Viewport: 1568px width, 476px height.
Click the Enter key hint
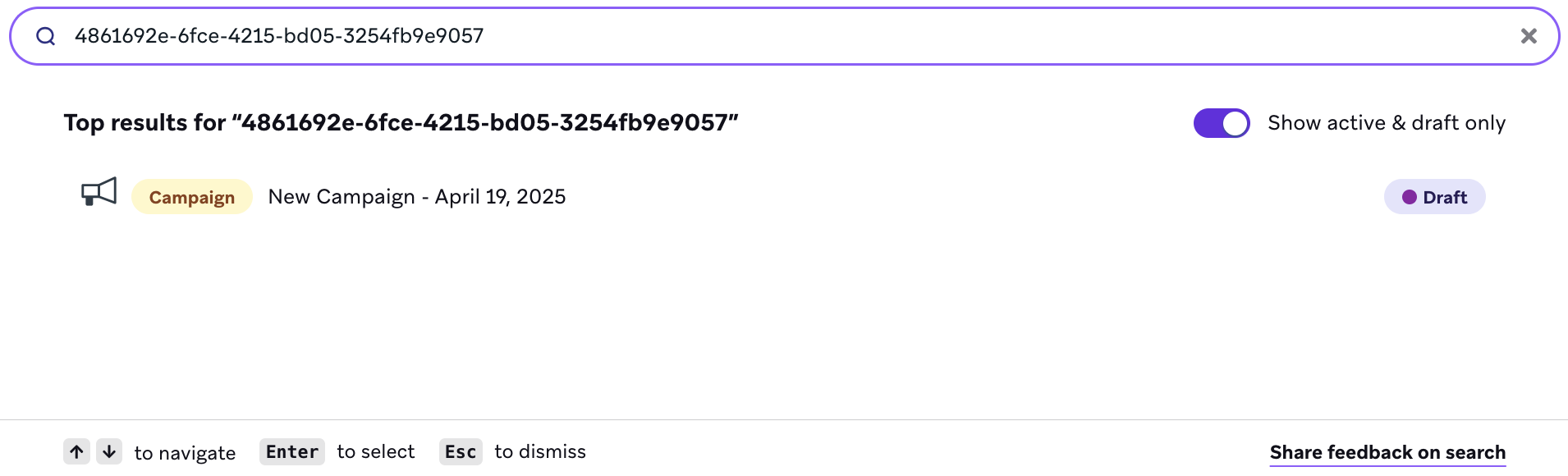pos(291,451)
